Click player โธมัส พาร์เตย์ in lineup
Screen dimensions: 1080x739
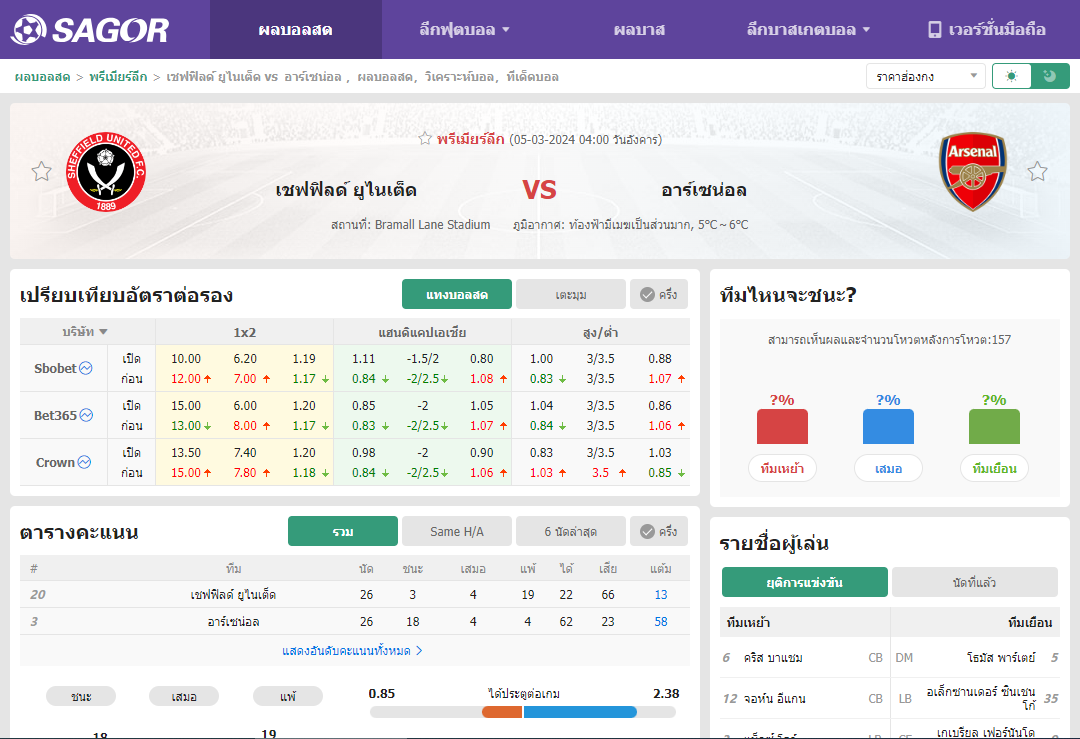click(x=1001, y=658)
